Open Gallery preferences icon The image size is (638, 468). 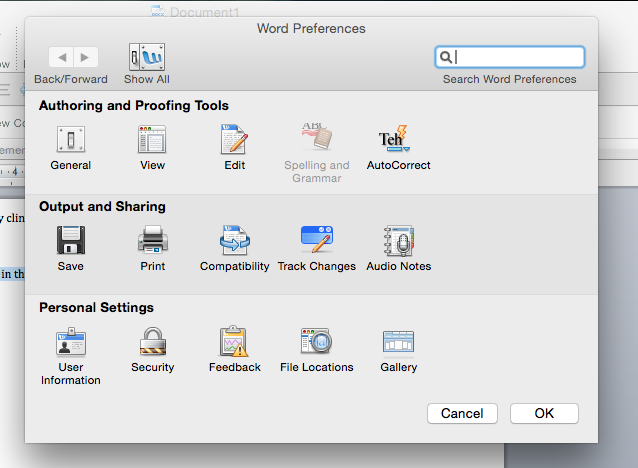click(x=398, y=341)
